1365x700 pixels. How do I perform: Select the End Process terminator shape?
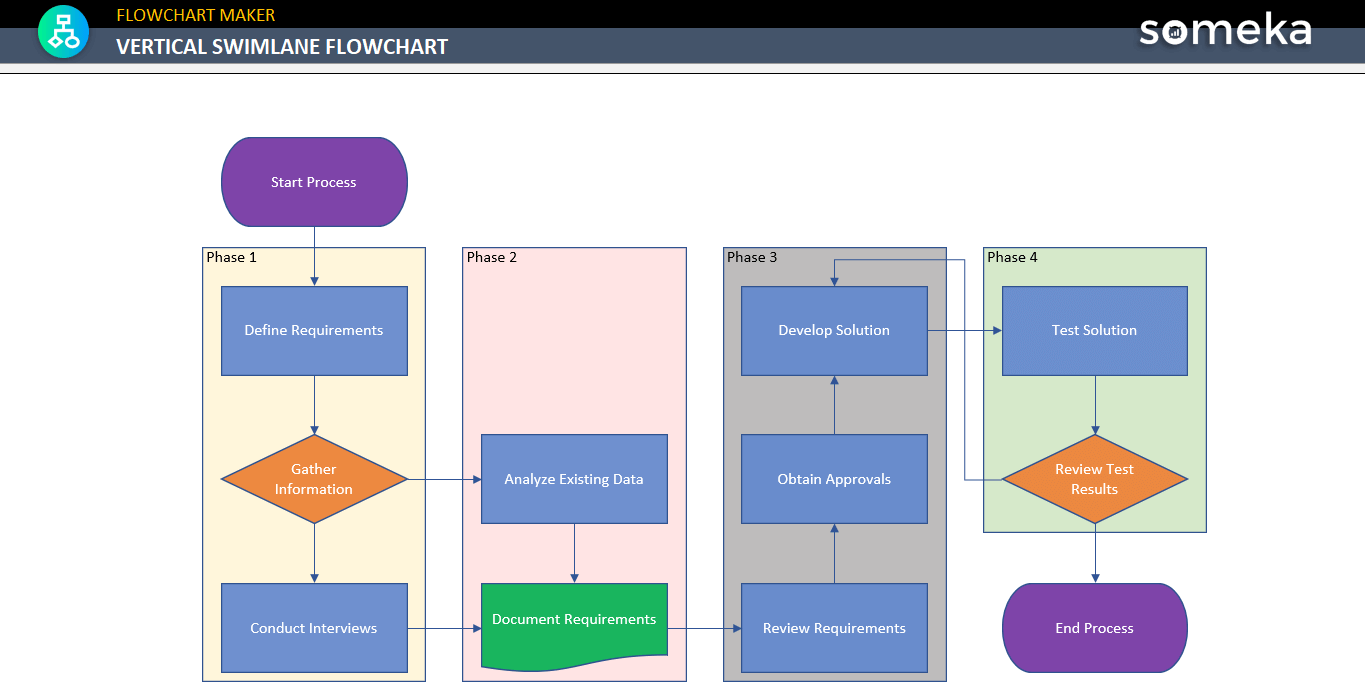point(1094,628)
